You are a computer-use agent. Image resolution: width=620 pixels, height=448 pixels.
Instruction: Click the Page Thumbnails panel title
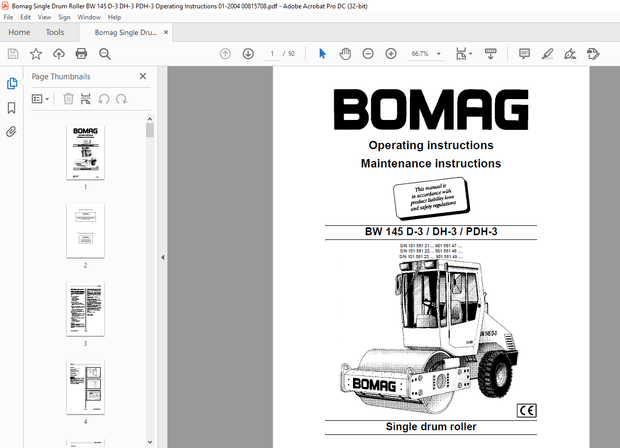pyautogui.click(x=61, y=77)
